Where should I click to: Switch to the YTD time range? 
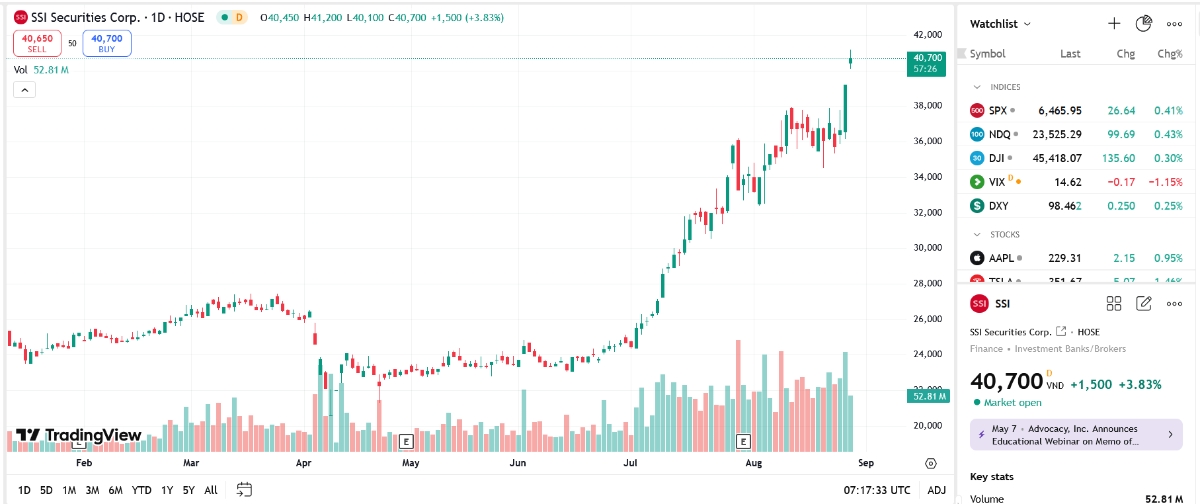tap(142, 490)
